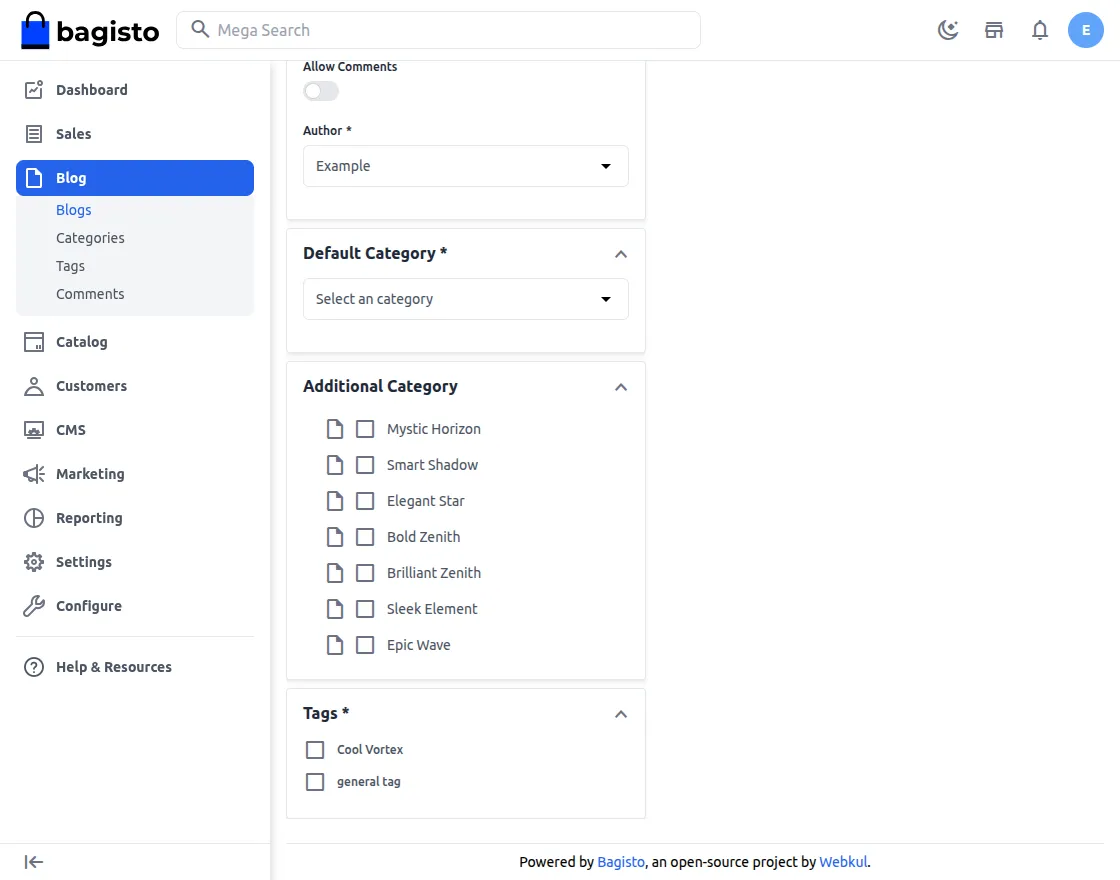
Task: Click the Dashboard chart icon
Action: [34, 89]
